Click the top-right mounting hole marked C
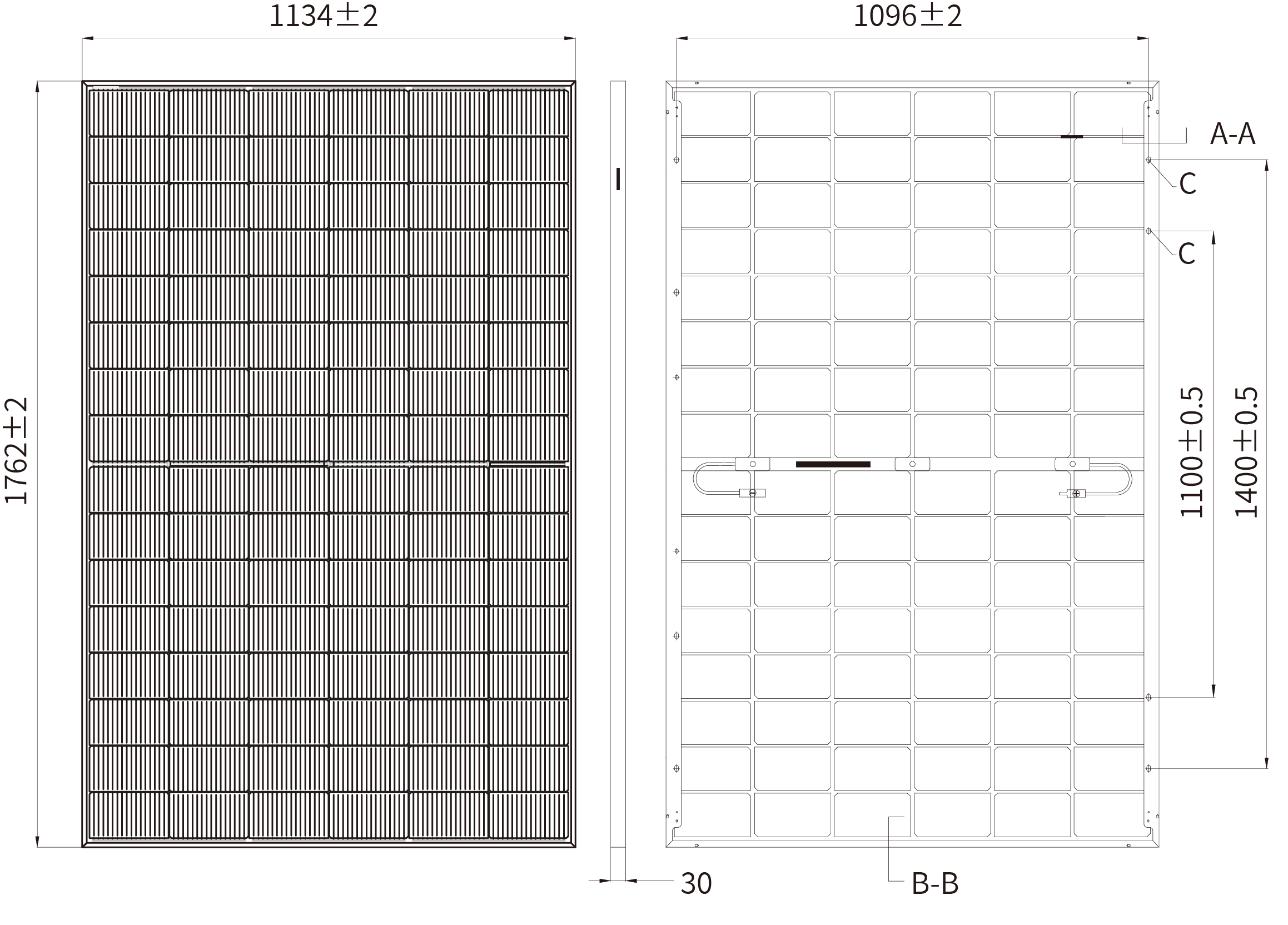This screenshot has height=925, width=1288. pyautogui.click(x=1148, y=160)
